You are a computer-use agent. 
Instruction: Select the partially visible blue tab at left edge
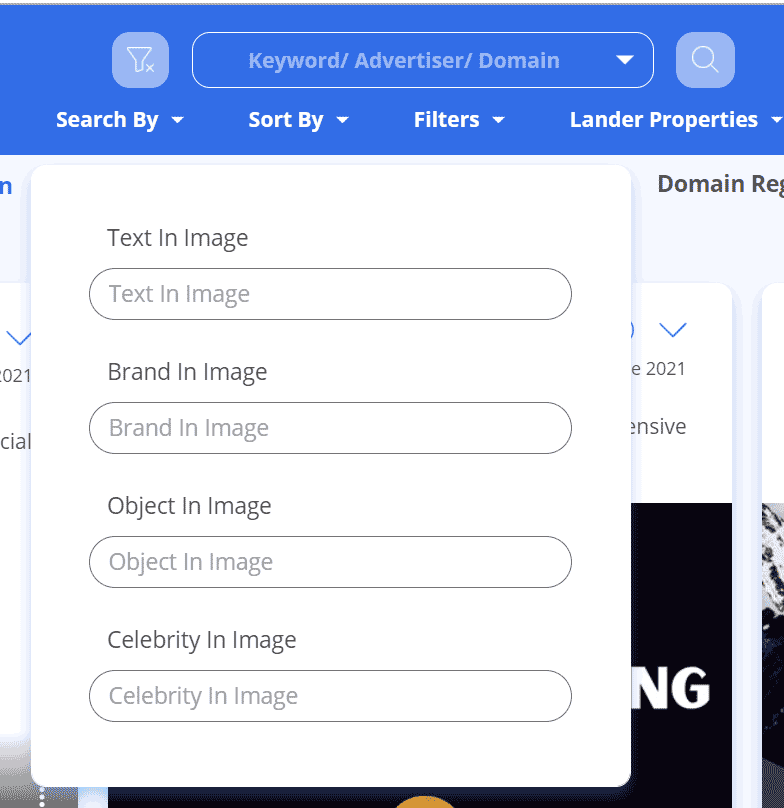(7, 185)
